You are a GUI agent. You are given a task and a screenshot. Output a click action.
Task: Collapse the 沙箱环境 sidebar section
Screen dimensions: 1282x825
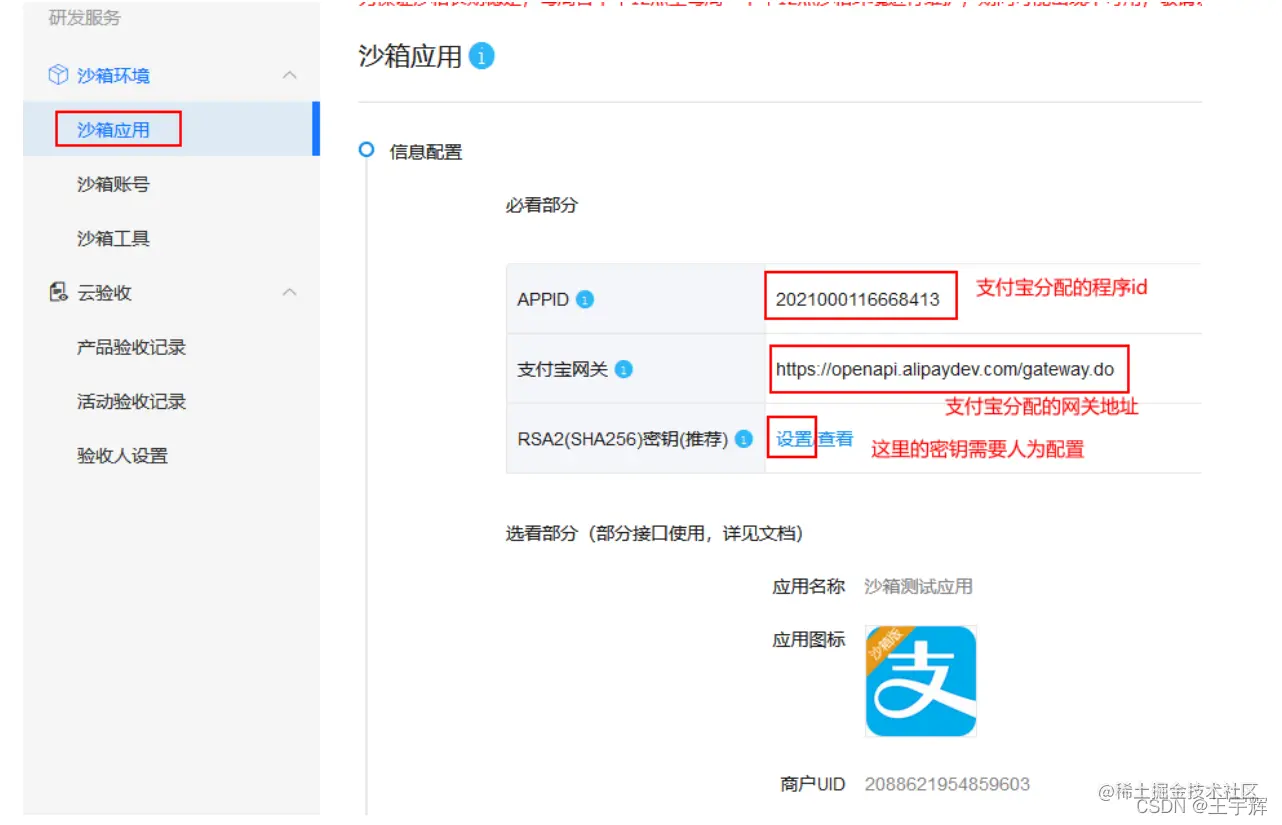(289, 75)
